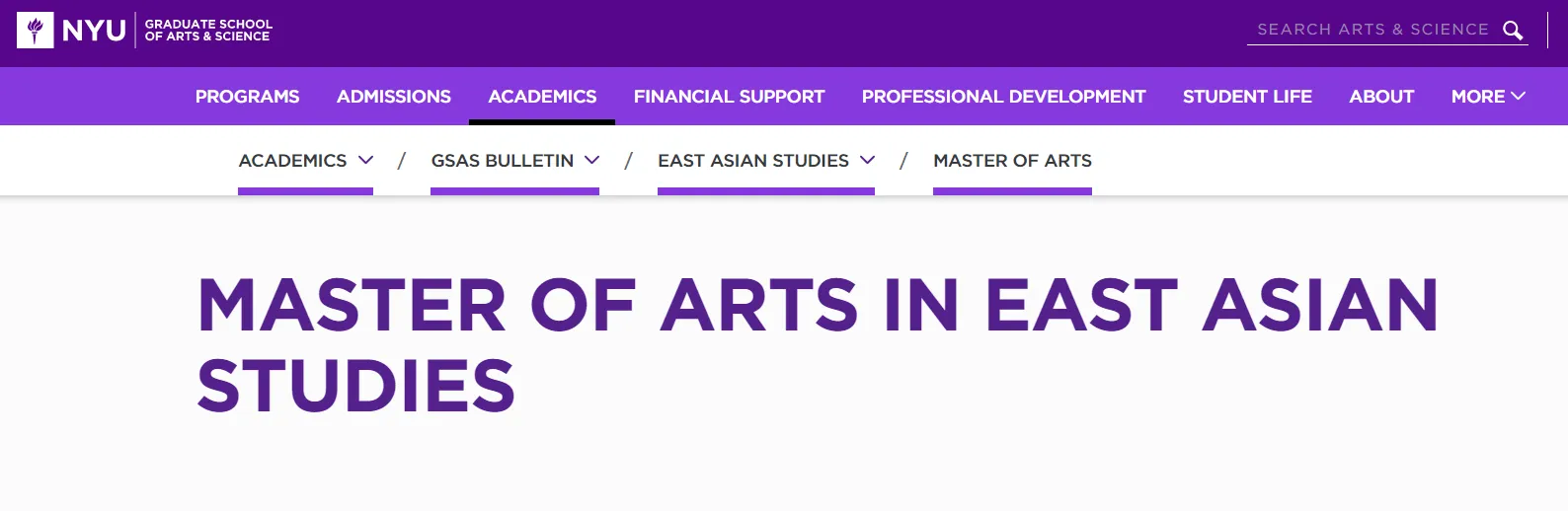
Task: Click the search magnifying glass icon
Action: [1513, 31]
